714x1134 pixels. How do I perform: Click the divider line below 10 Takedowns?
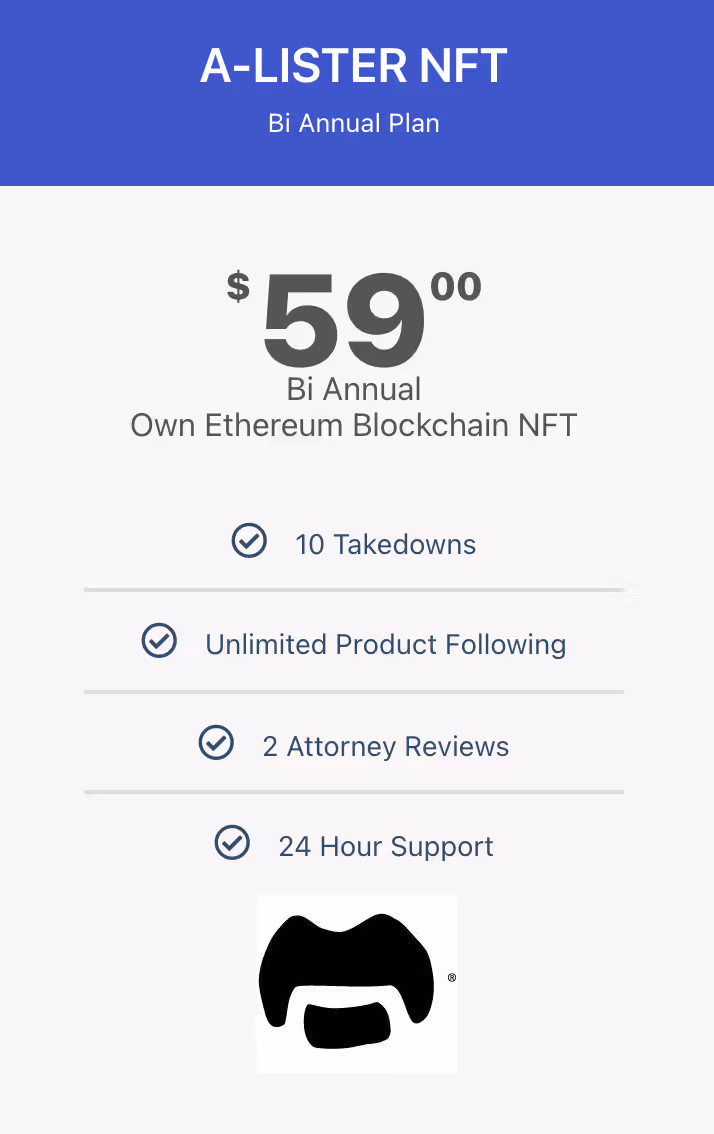pos(354,591)
